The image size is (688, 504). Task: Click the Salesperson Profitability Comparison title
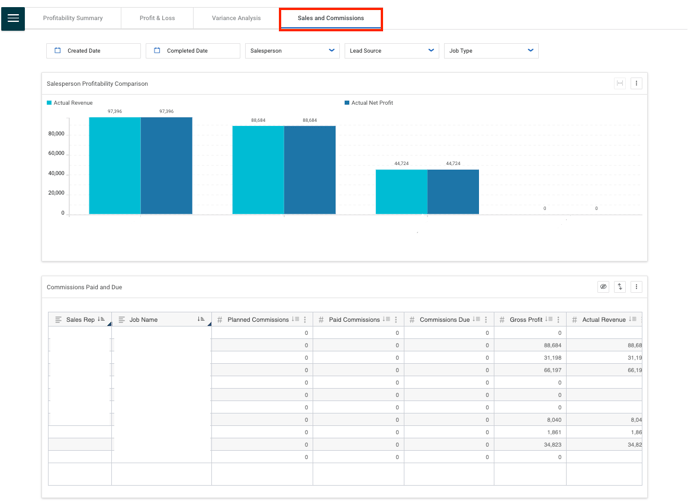(x=97, y=83)
